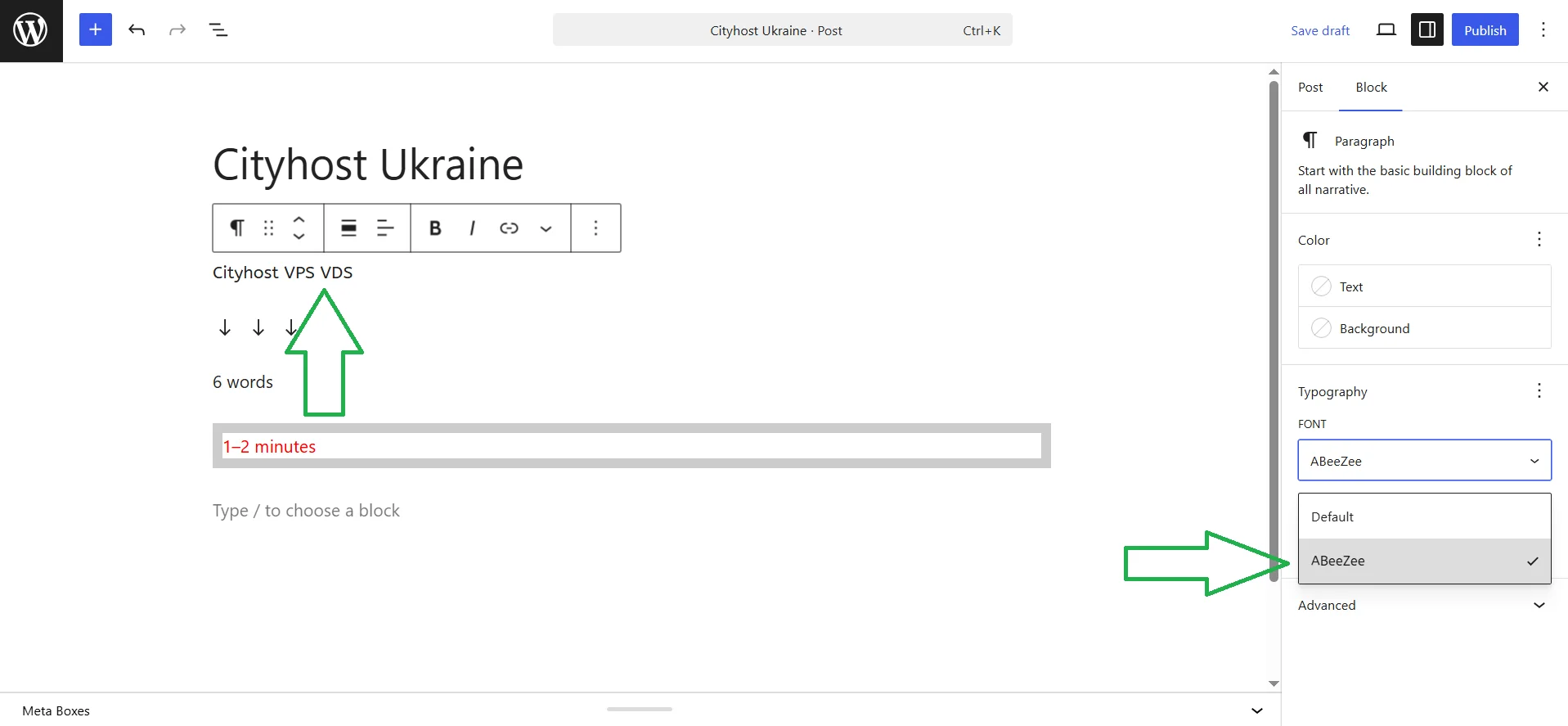Switch to the Block tab
This screenshot has height=726, width=1568.
click(1371, 87)
